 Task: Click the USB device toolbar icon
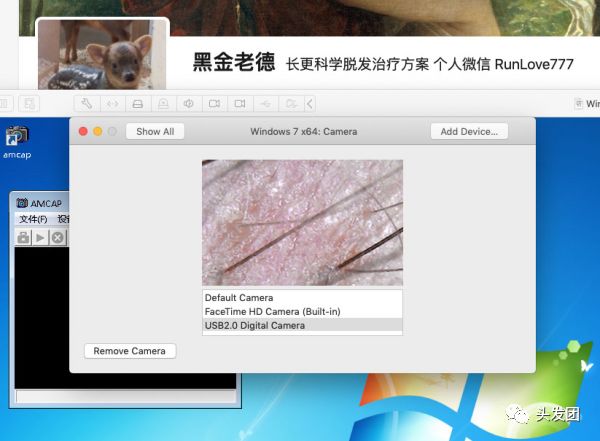coord(266,103)
